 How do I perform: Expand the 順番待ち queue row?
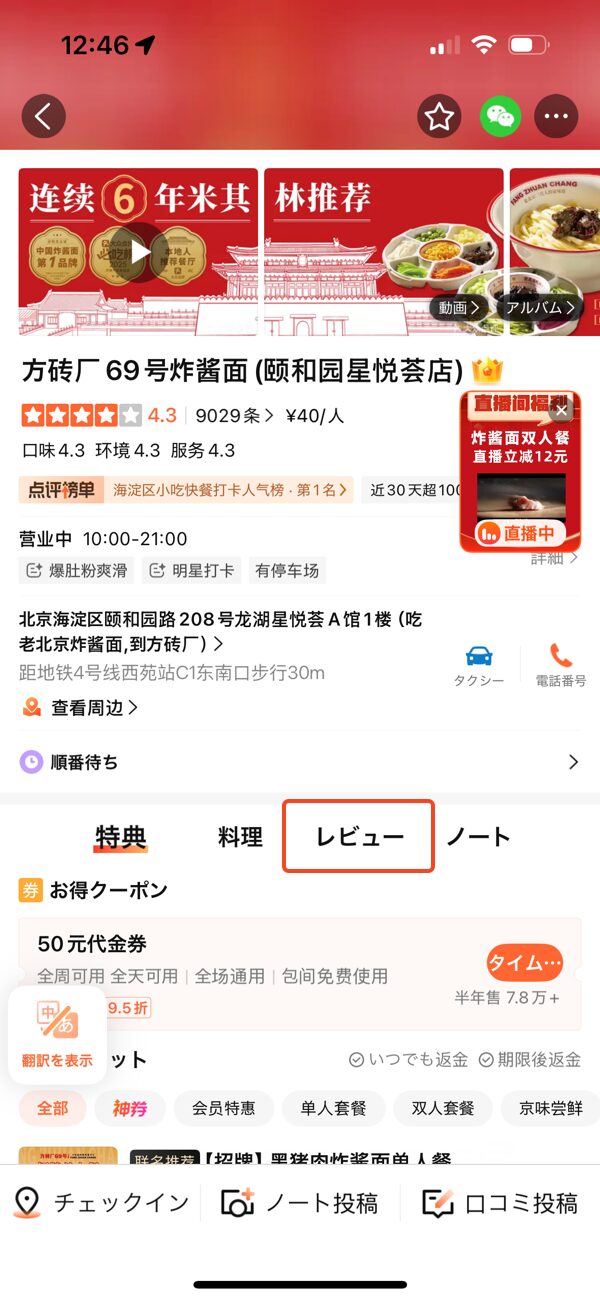coord(300,762)
